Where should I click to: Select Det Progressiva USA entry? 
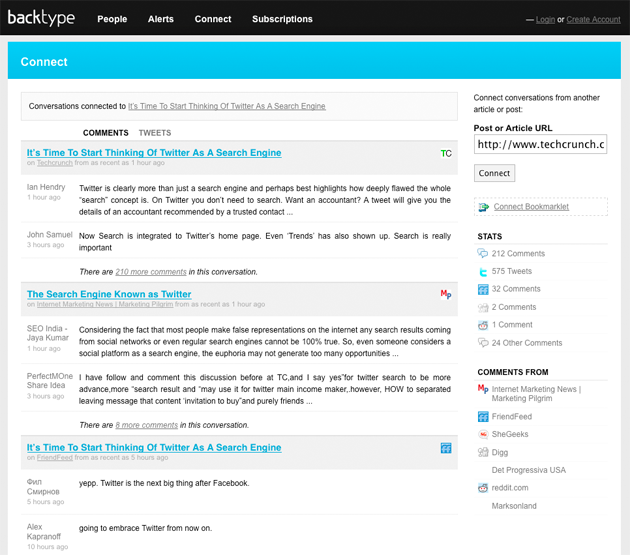(529, 470)
